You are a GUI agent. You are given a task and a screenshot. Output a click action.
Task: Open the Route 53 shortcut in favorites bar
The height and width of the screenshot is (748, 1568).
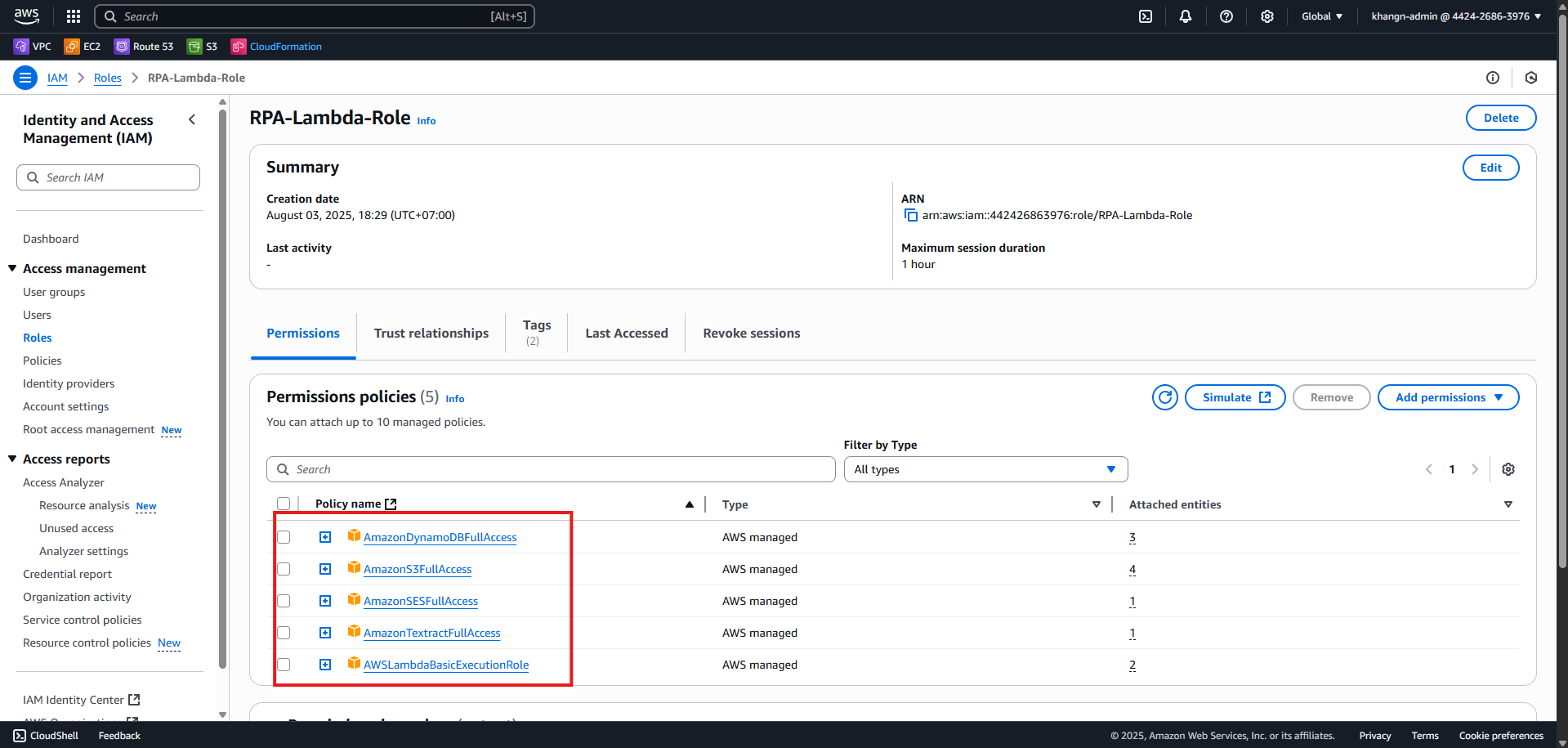[144, 47]
